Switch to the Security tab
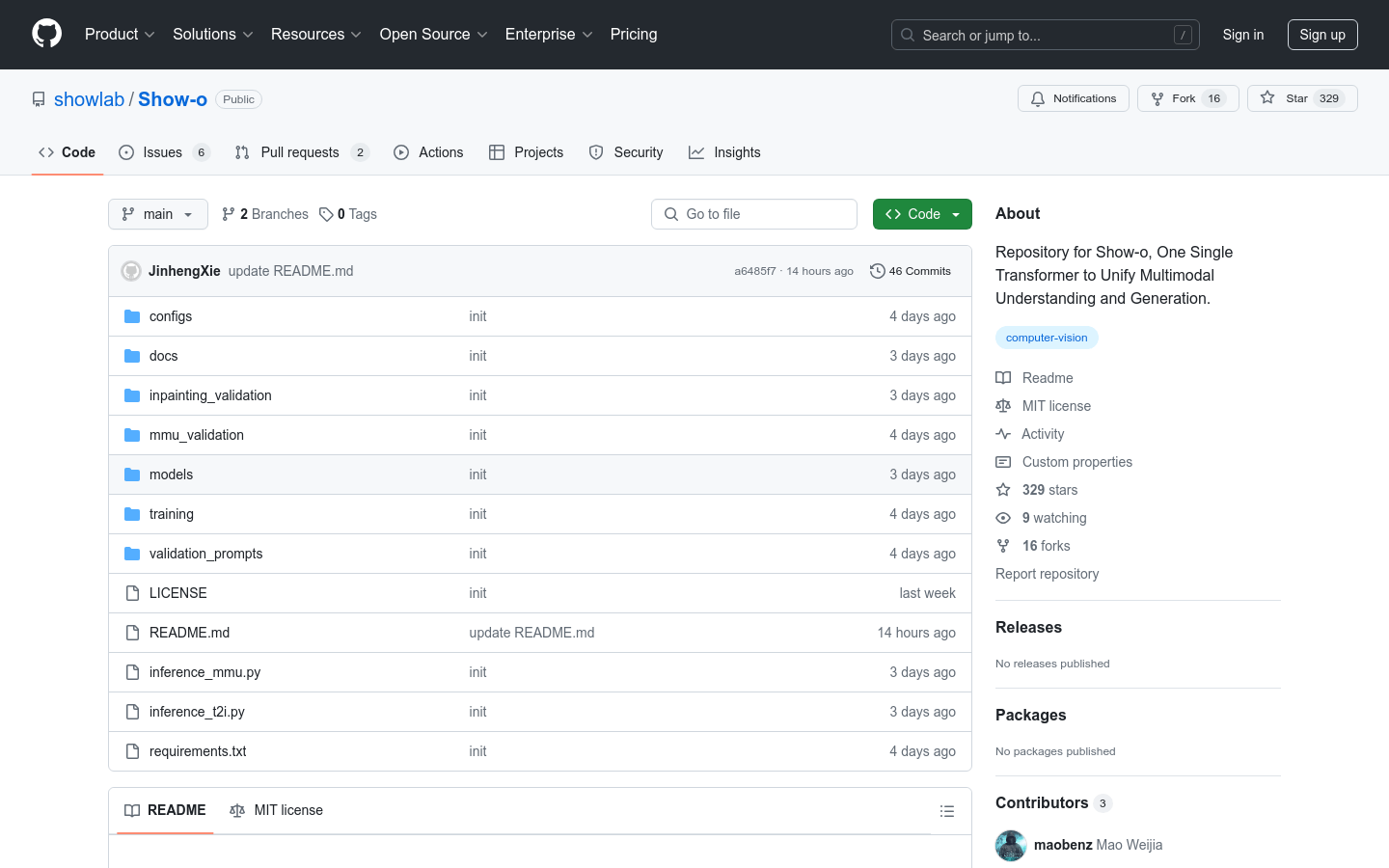The image size is (1389, 868). click(x=626, y=152)
